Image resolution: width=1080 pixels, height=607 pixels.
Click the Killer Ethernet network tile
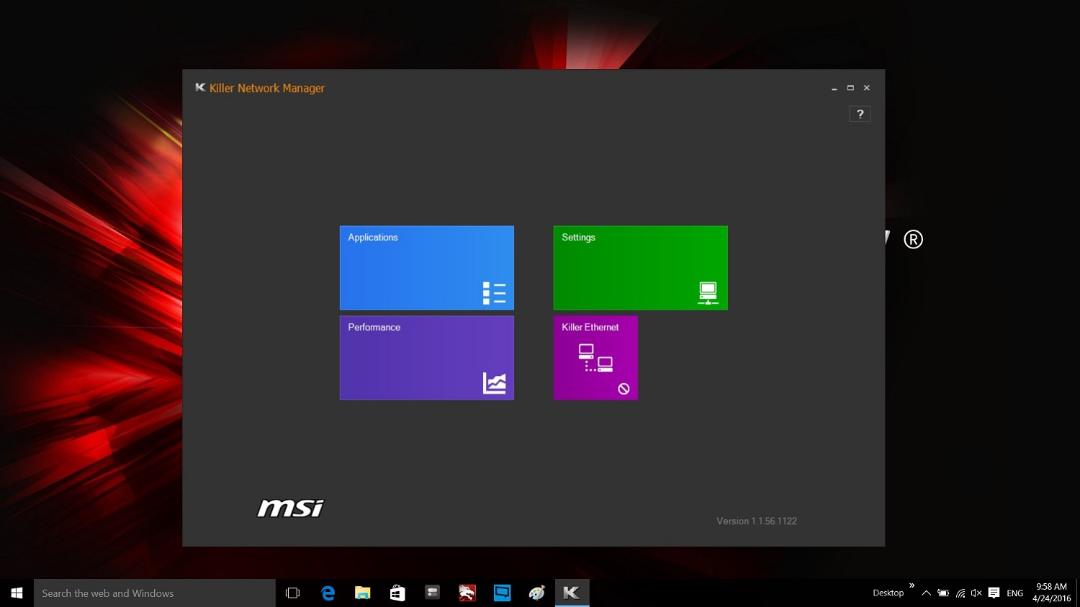point(595,358)
